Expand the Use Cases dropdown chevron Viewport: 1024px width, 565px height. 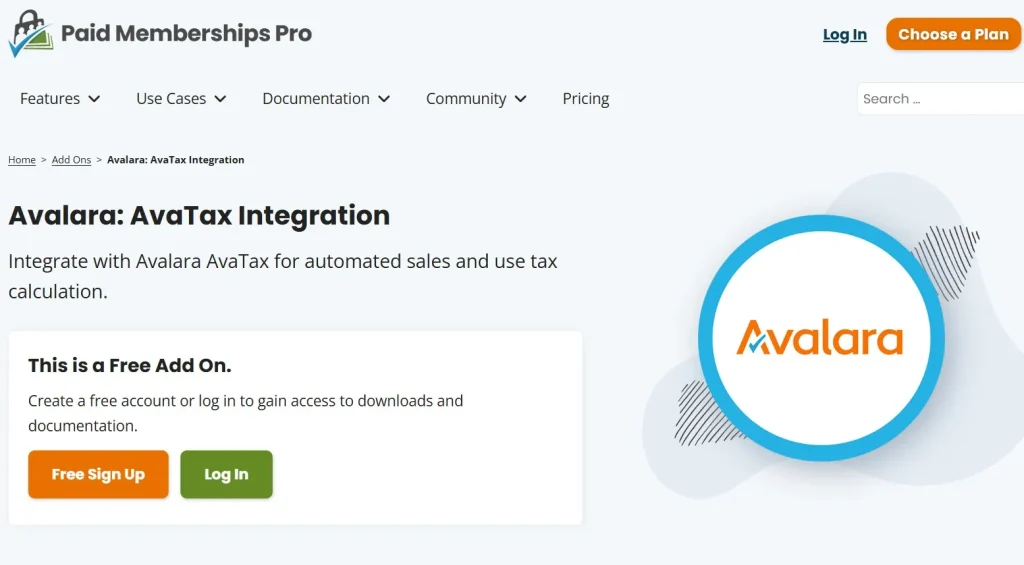pos(221,99)
